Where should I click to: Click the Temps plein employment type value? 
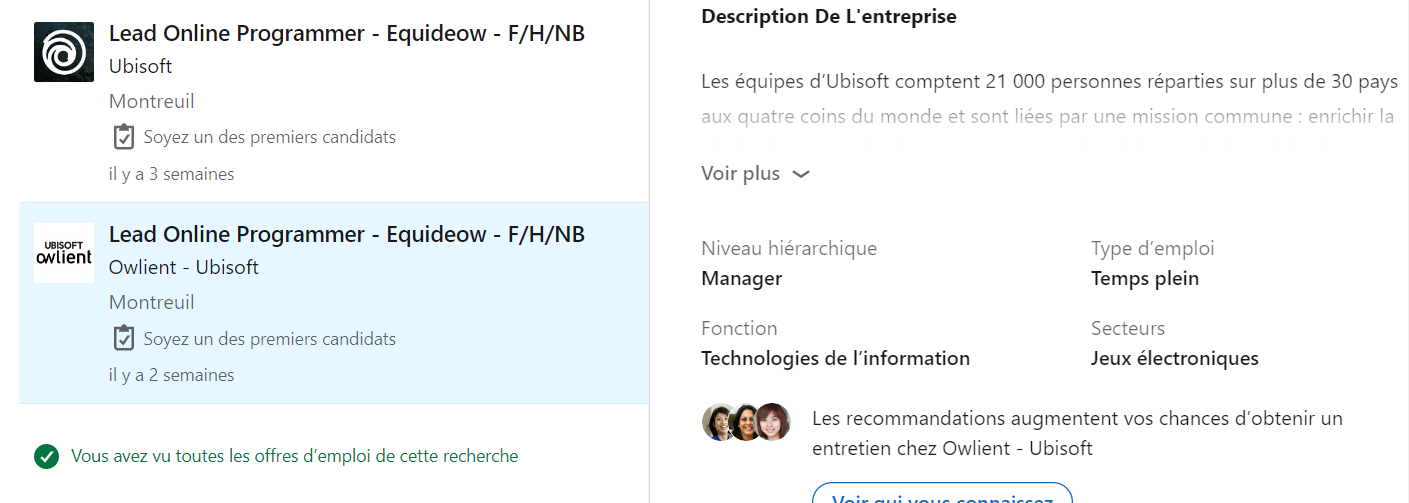tap(1144, 278)
